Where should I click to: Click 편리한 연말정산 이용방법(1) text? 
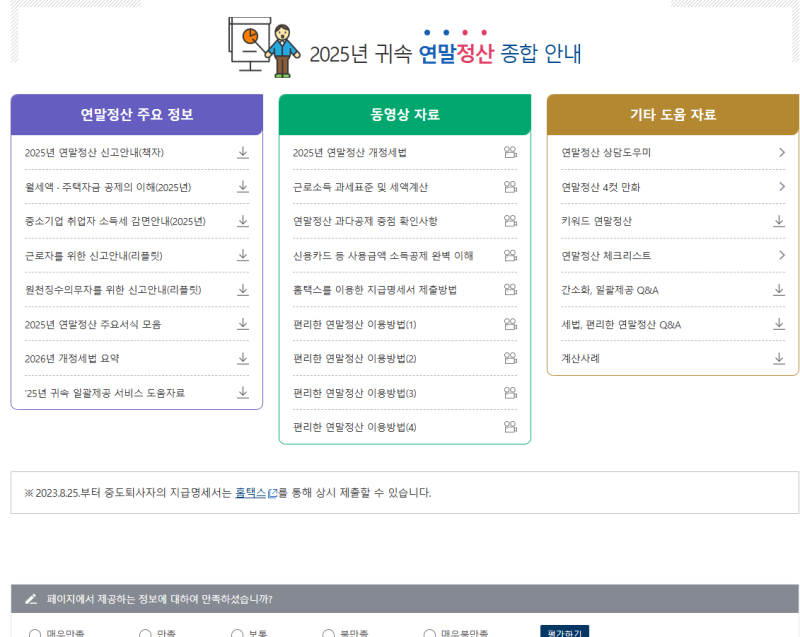pyautogui.click(x=355, y=324)
